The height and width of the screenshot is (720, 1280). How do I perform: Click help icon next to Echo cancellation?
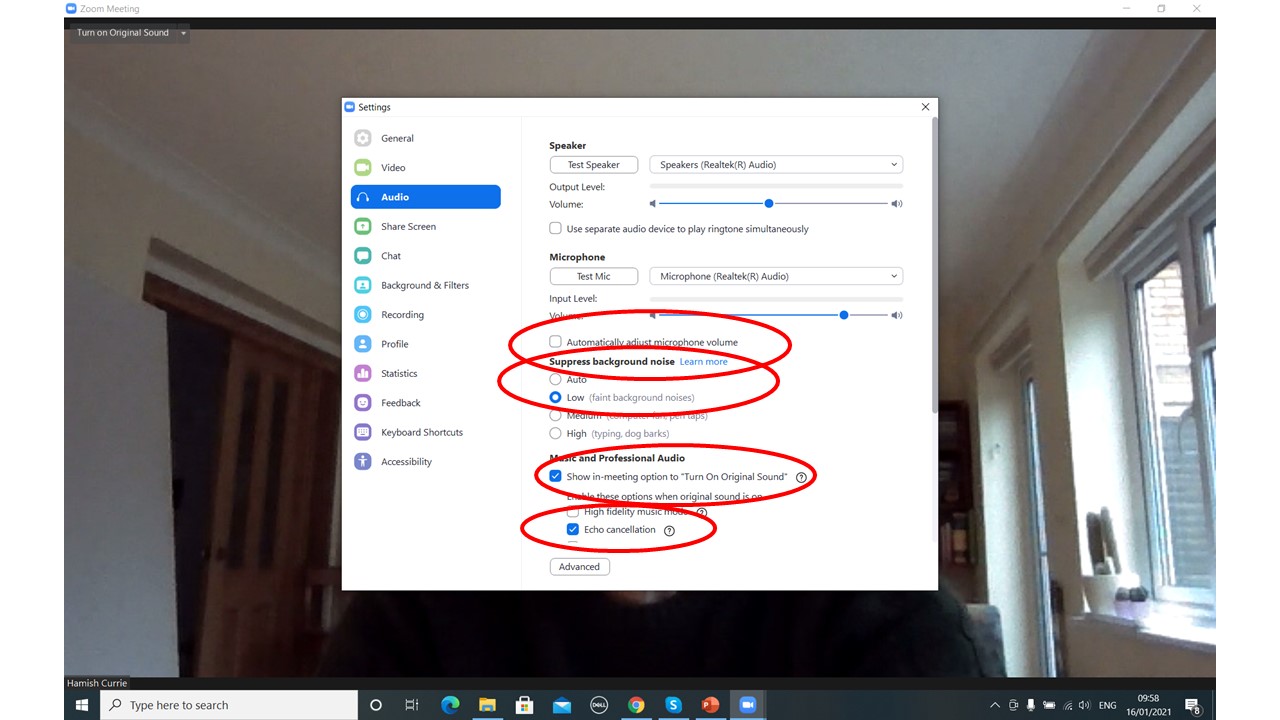(x=669, y=530)
